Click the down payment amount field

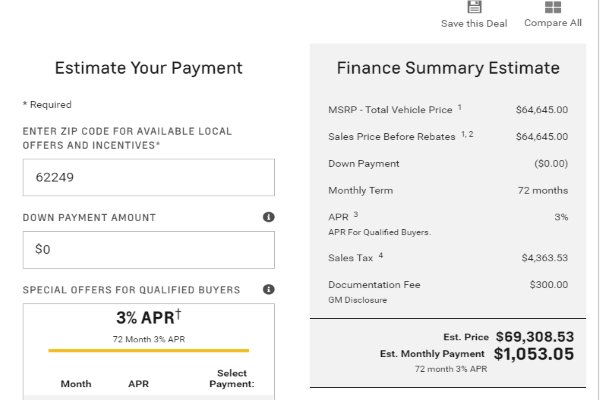point(148,250)
